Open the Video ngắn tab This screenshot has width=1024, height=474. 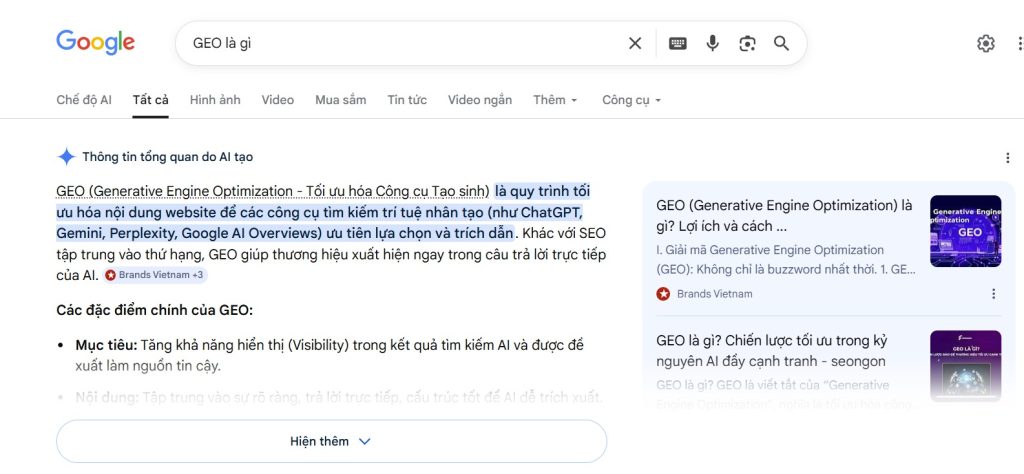tap(479, 100)
